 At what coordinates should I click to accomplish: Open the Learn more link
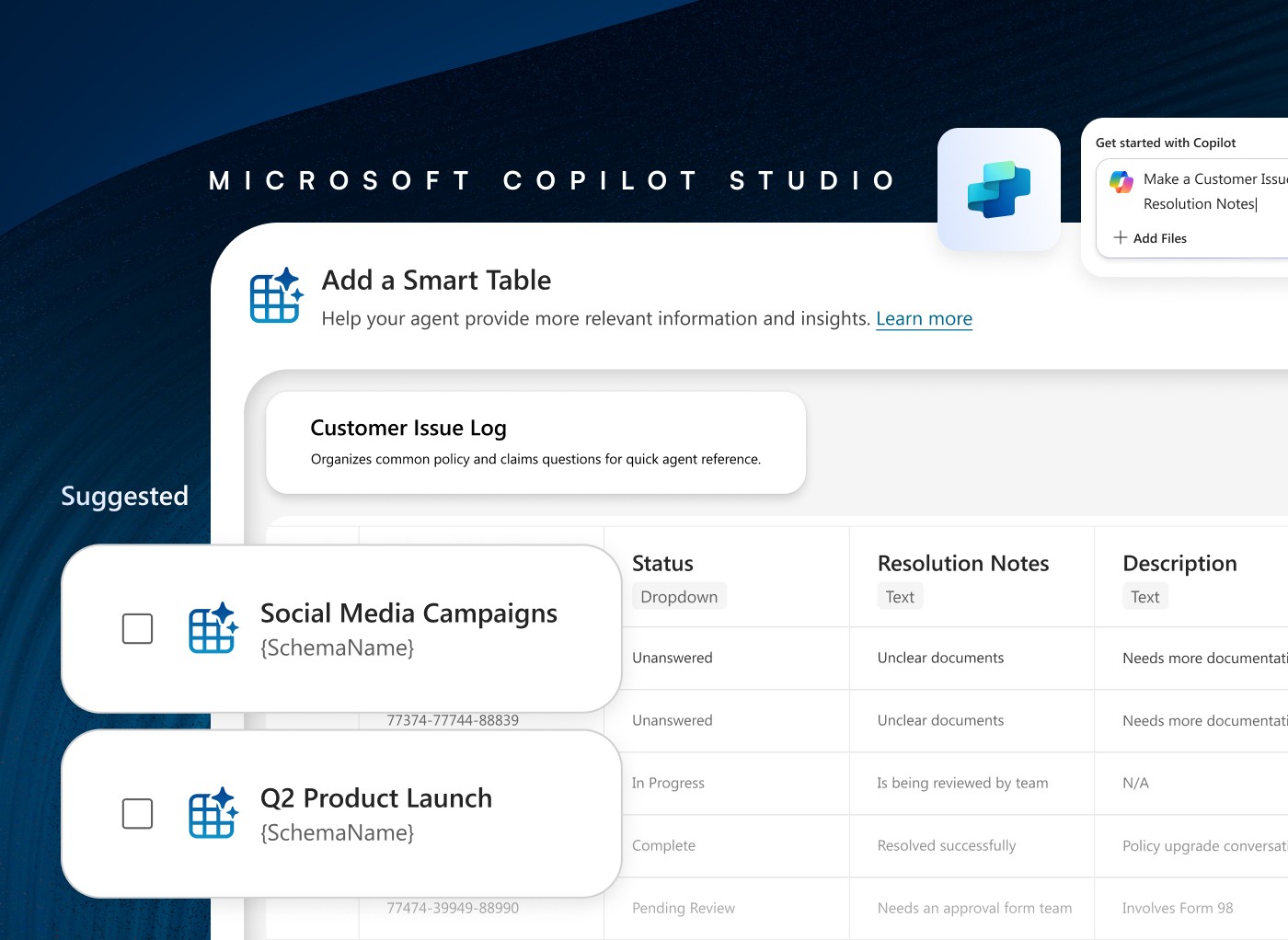924,318
